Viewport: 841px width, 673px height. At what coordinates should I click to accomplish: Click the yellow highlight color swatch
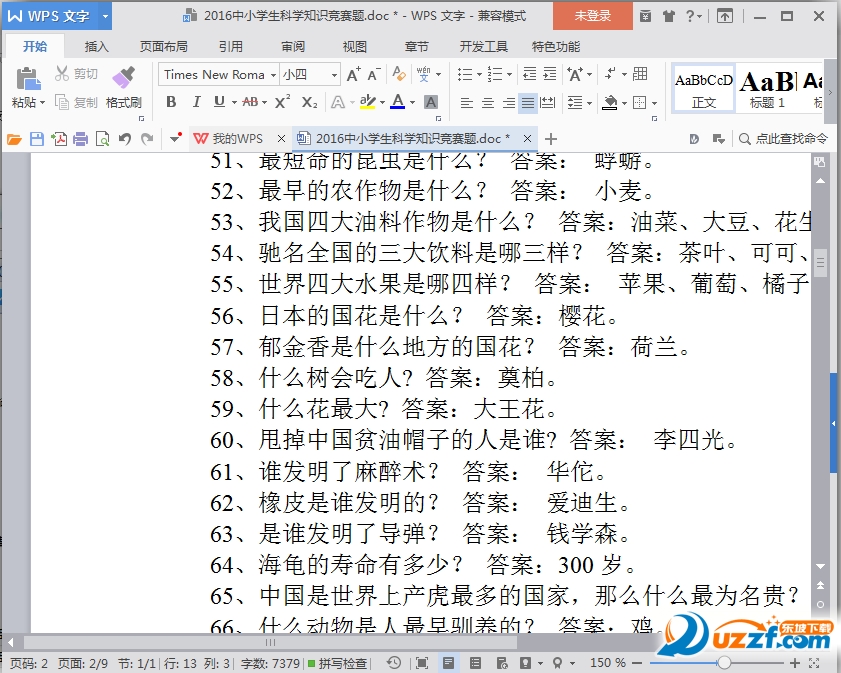click(367, 102)
